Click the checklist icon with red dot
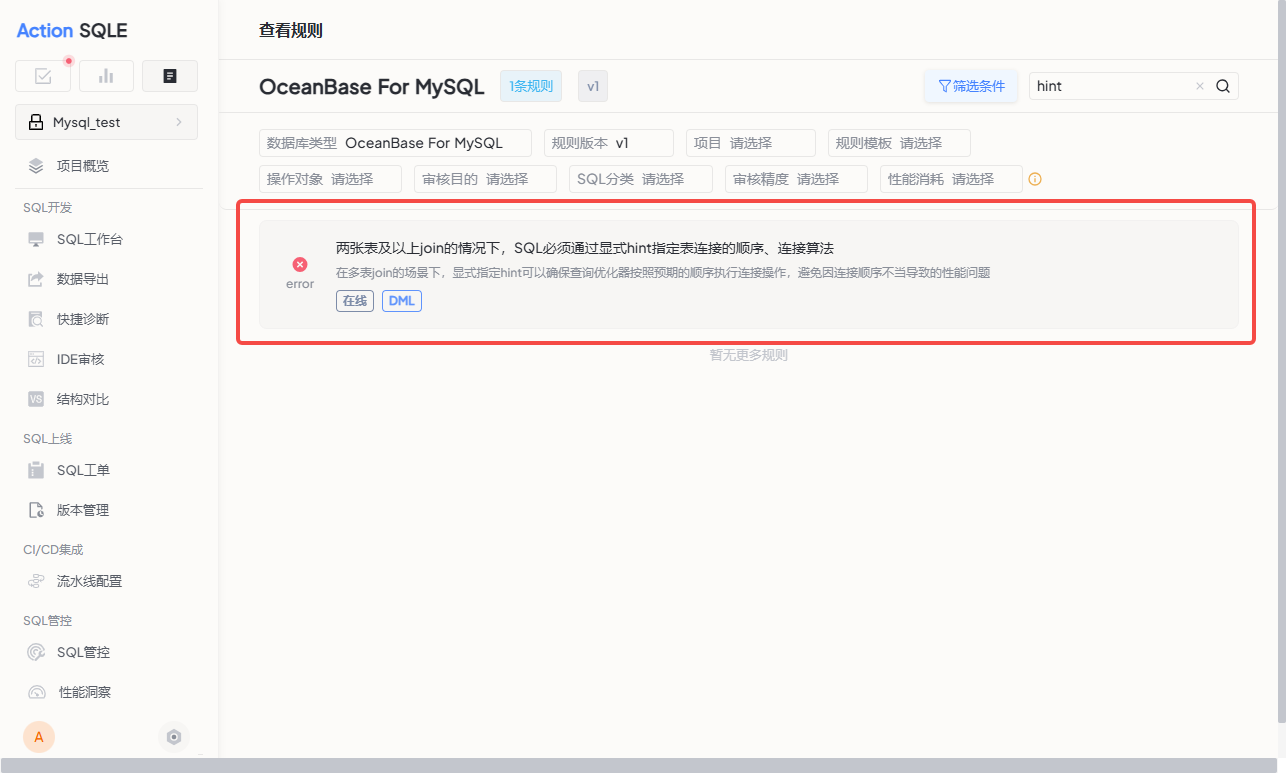Screen dimensions: 1286x773 pyautogui.click(x=44, y=76)
